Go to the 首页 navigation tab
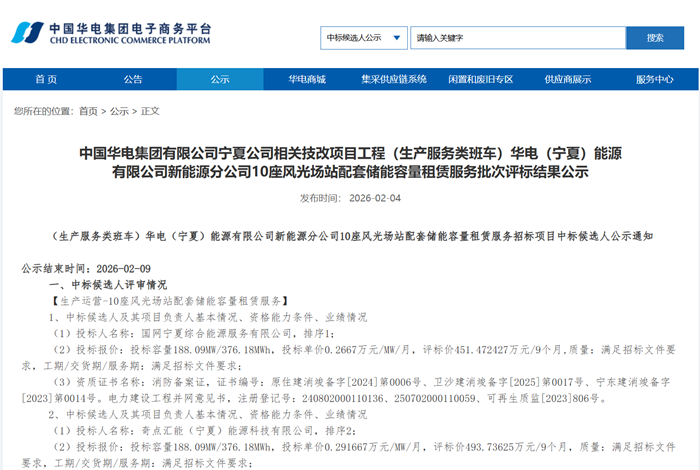 click(46, 79)
